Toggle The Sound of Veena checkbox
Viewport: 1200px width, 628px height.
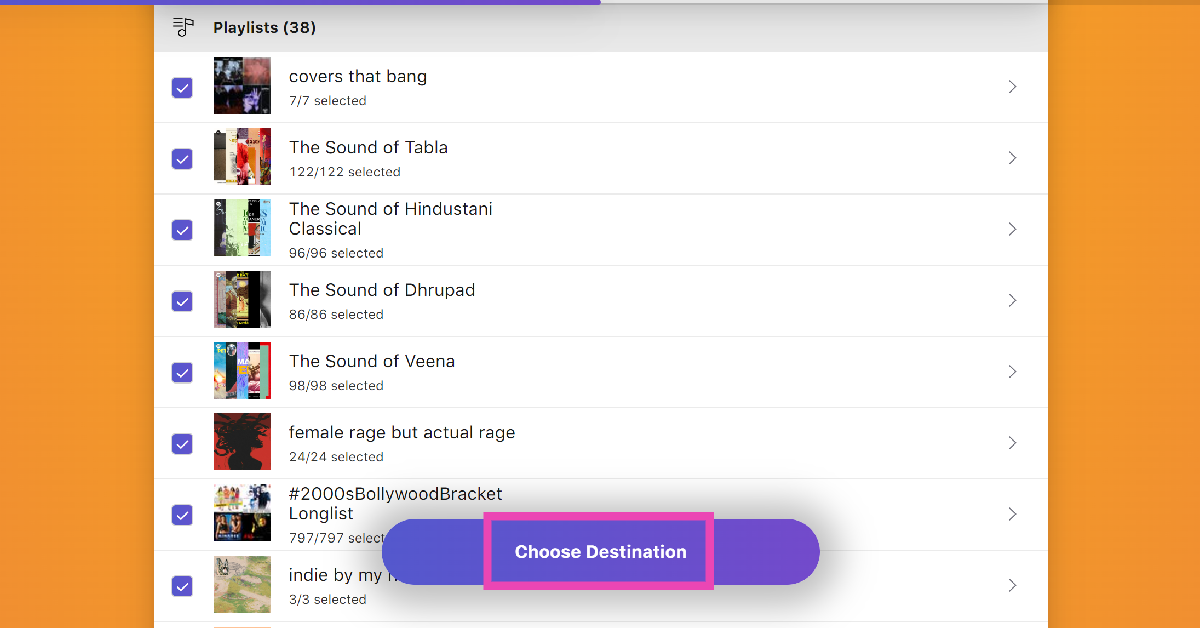[182, 372]
